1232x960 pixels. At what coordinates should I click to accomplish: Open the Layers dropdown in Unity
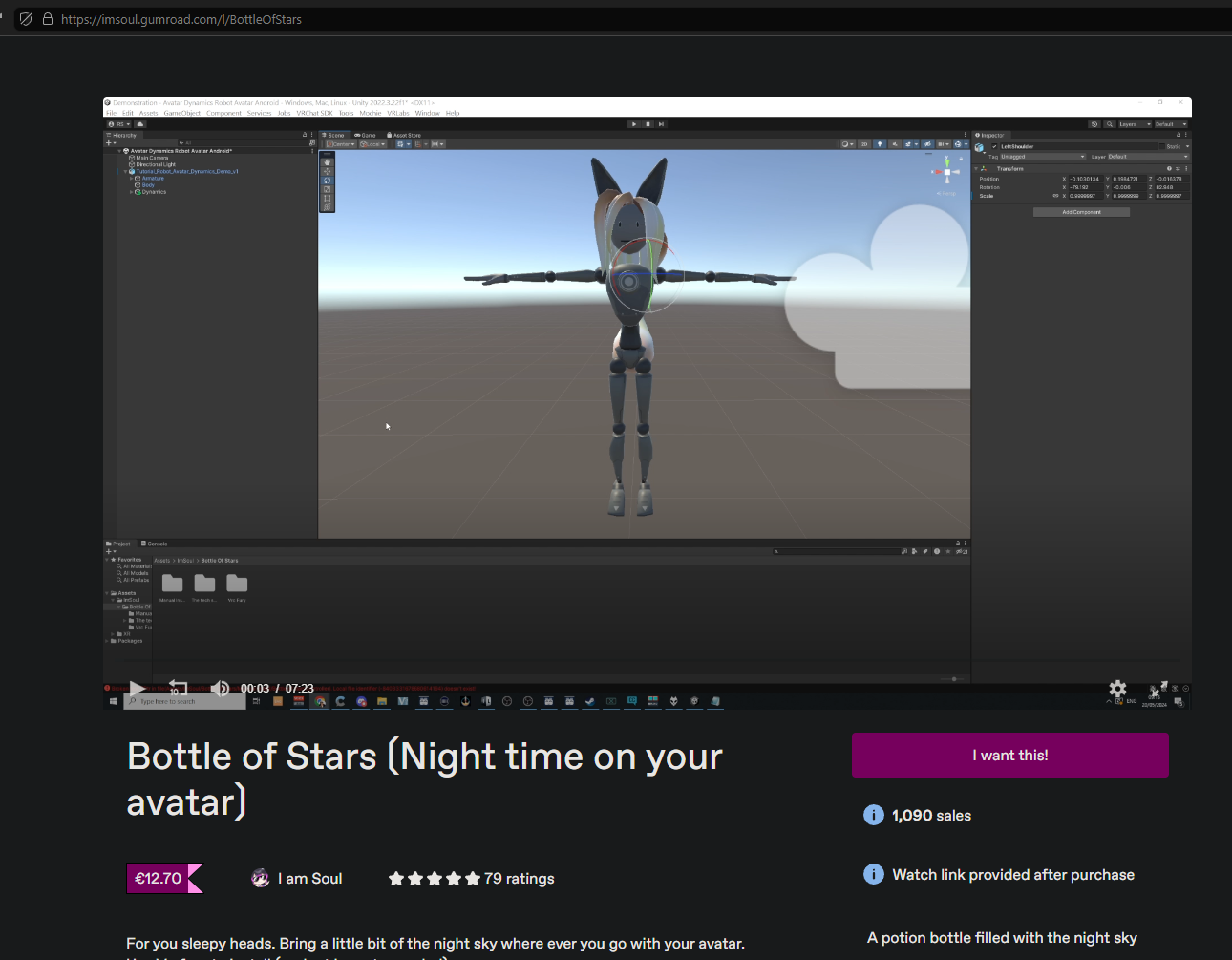tap(1135, 124)
